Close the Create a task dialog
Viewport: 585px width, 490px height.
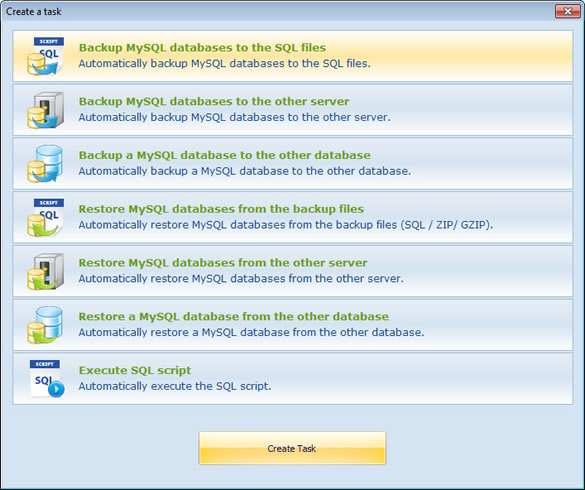tap(567, 11)
